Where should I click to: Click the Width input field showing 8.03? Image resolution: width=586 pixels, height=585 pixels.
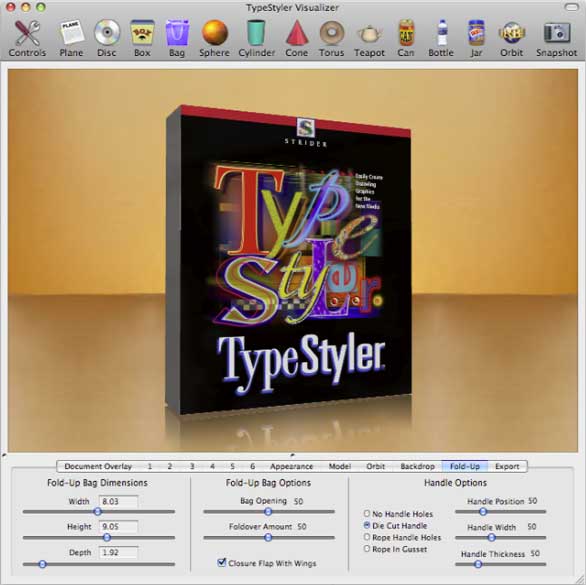point(118,501)
